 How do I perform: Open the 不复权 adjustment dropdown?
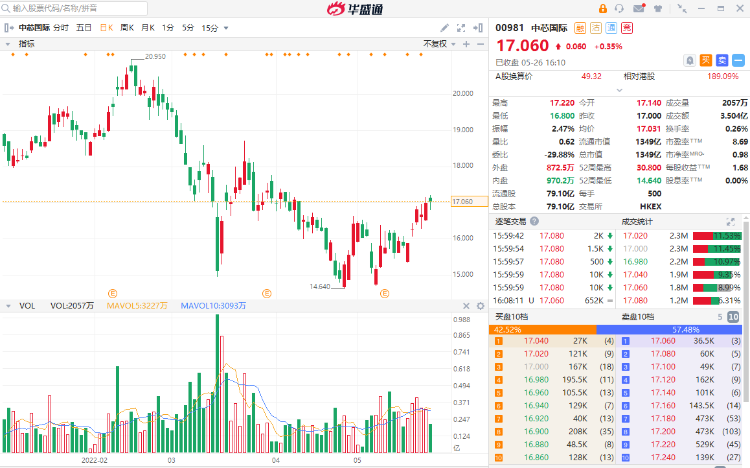[x=439, y=44]
